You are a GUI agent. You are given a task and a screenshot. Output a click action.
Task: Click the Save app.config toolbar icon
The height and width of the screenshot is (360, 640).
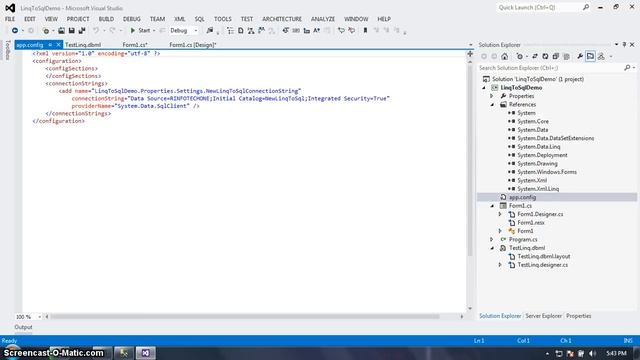pyautogui.click(x=71, y=31)
